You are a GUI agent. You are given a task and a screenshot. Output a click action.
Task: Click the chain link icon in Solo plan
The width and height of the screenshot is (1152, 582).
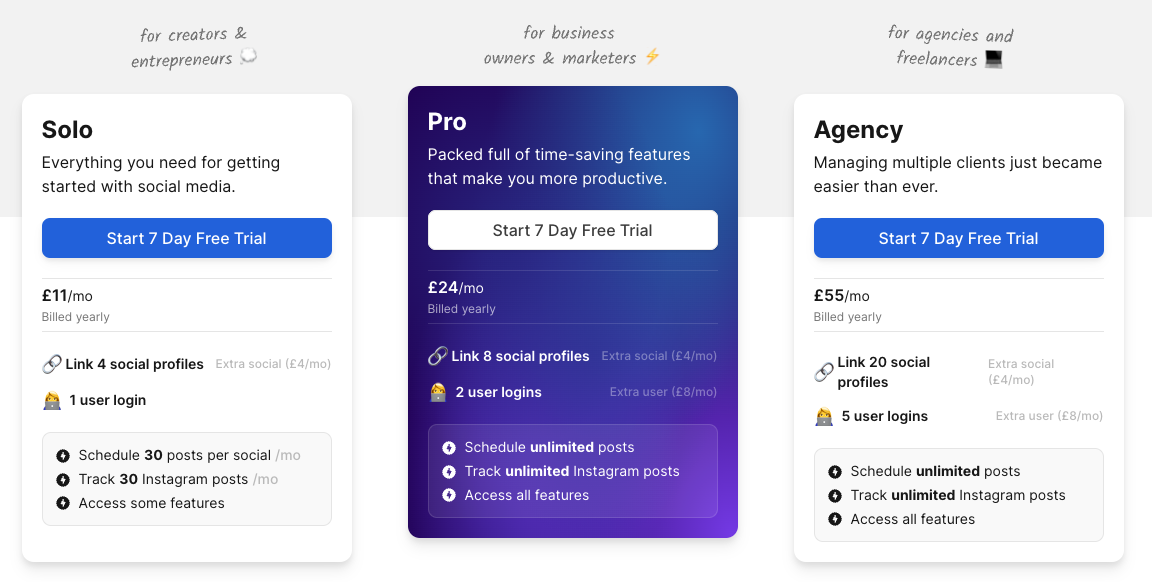[52, 364]
